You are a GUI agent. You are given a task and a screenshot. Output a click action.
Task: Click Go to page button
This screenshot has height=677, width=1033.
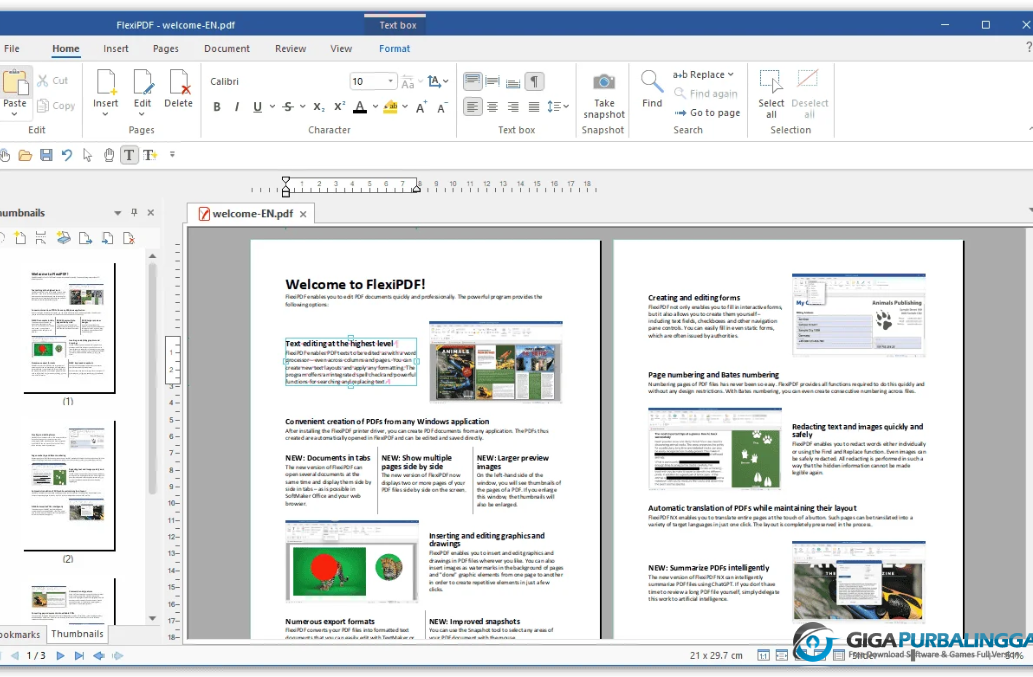point(708,113)
